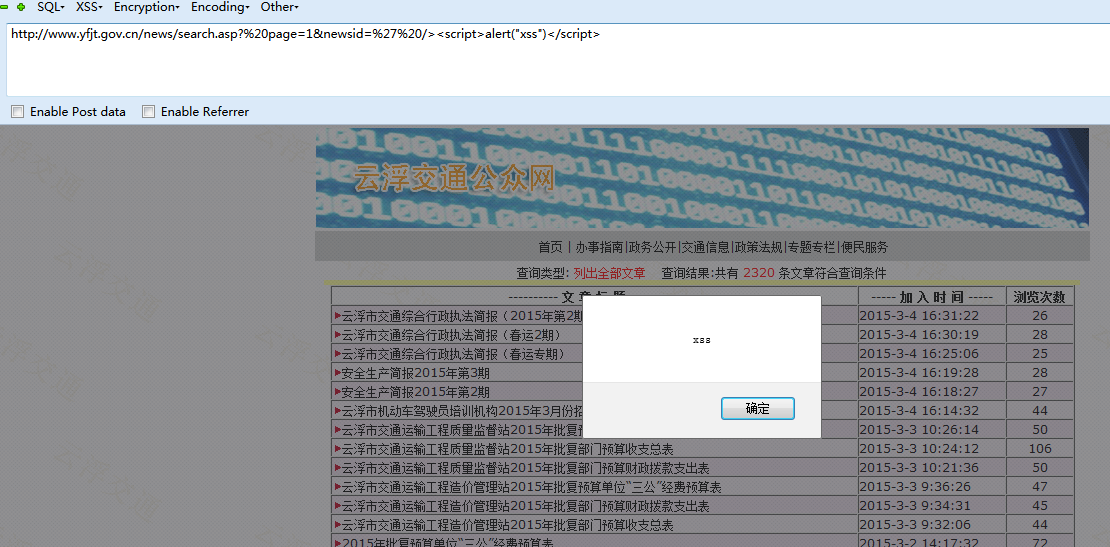Click the date 2015-3-3 9:36:26
The width and height of the screenshot is (1110, 547).
pyautogui.click(x=915, y=488)
